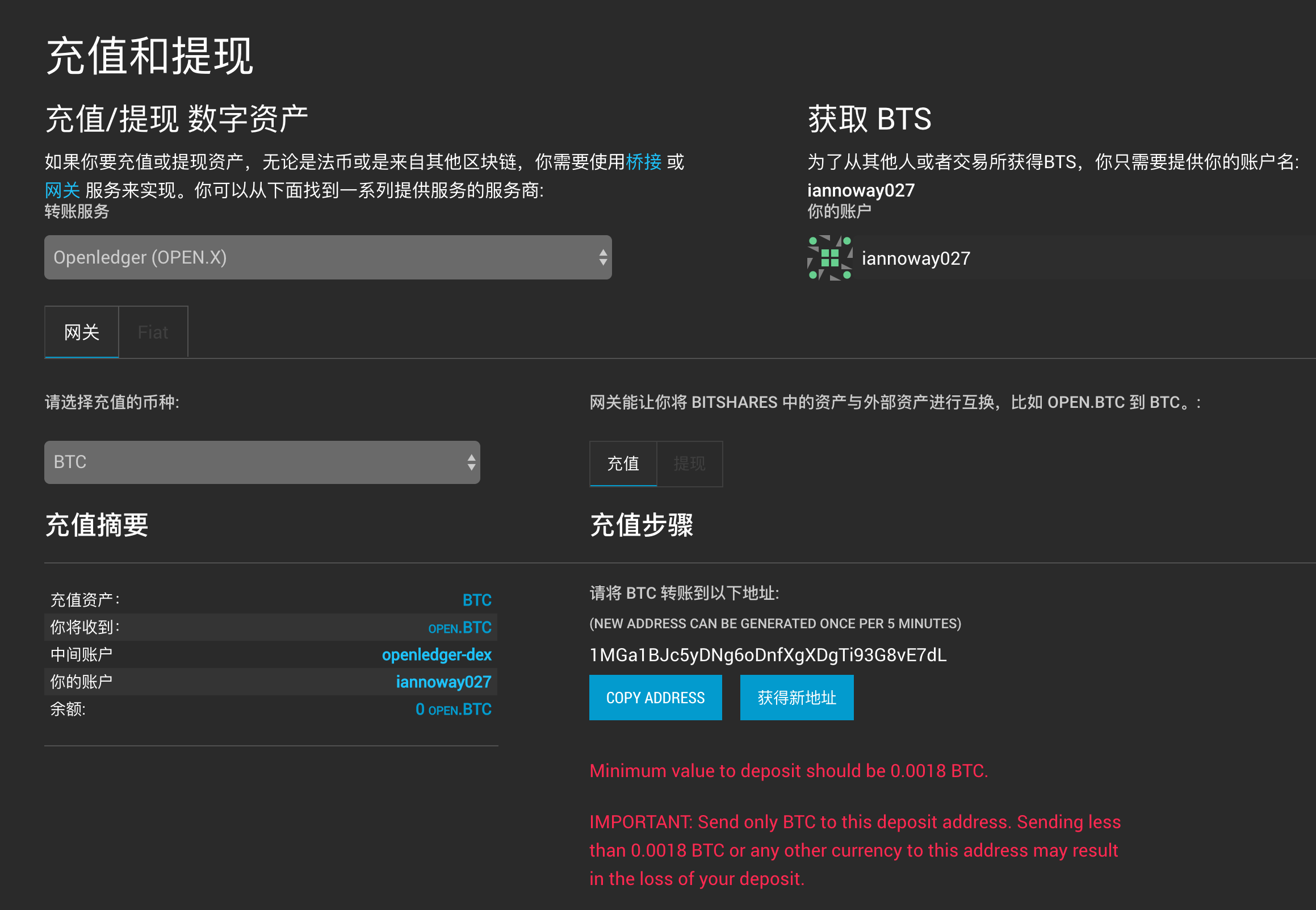Viewport: 1316px width, 910px height.
Task: Switch to the Fiat tab
Action: coord(153,332)
